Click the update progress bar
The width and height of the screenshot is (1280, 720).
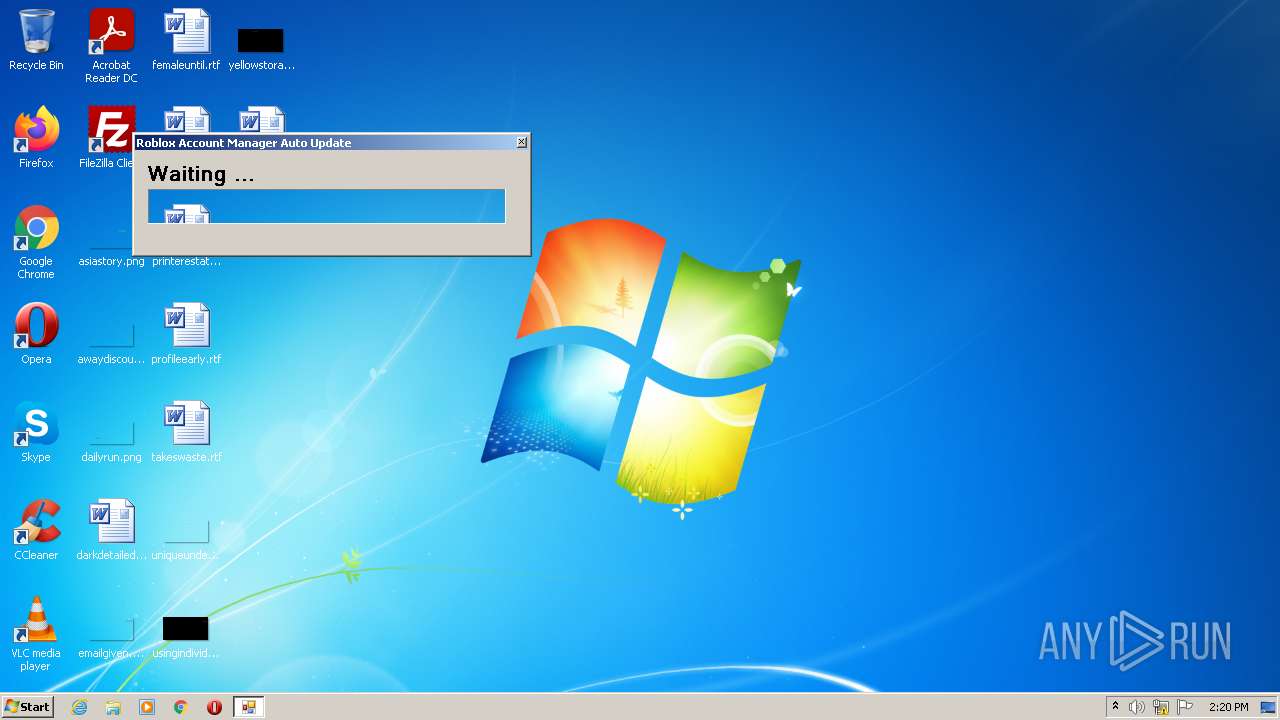click(327, 206)
